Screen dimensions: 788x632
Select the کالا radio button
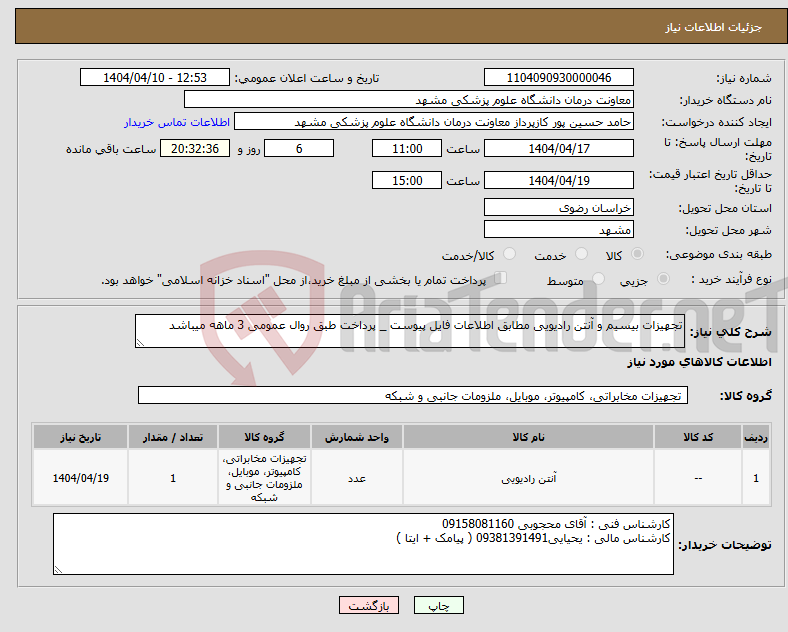(x=637, y=254)
